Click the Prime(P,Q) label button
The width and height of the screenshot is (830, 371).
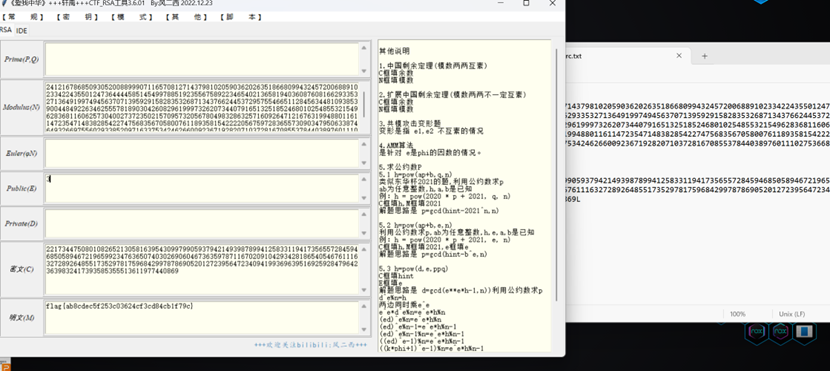click(22, 59)
